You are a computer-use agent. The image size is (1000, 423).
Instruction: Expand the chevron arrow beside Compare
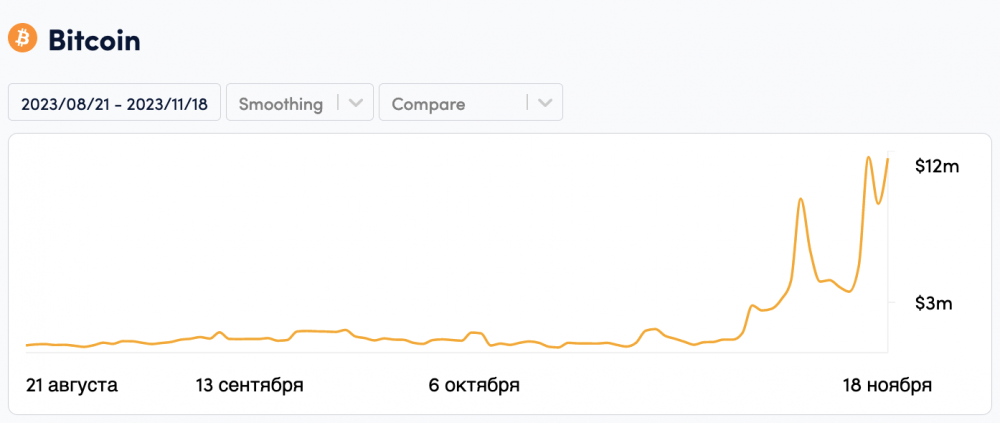(x=544, y=103)
